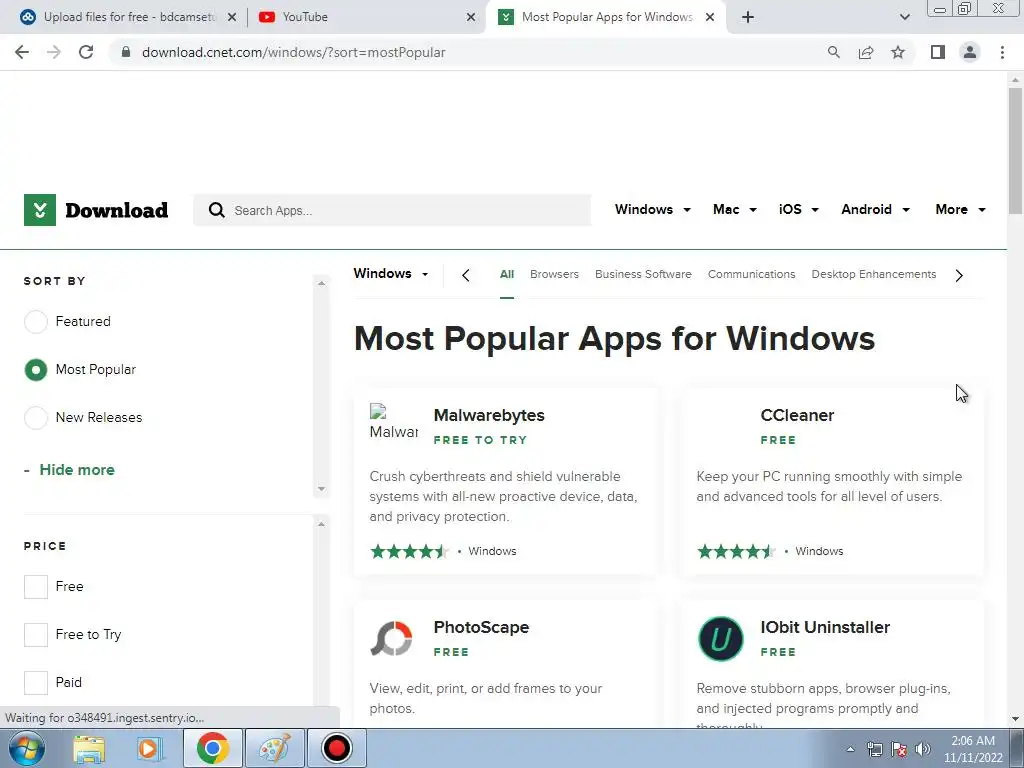Expand the Mac dropdown menu

tap(735, 210)
